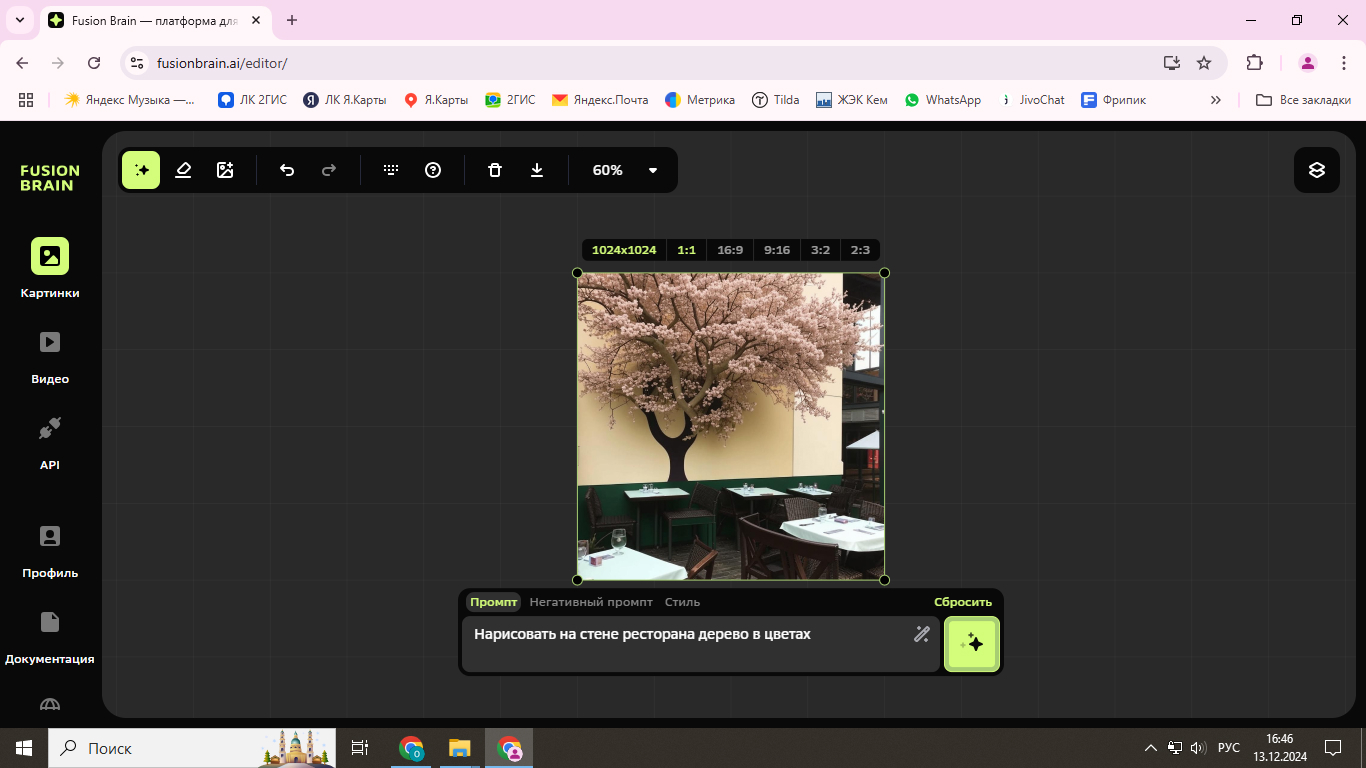Open Яндекс Музыка bookmark
The height and width of the screenshot is (768, 1366).
(130, 100)
